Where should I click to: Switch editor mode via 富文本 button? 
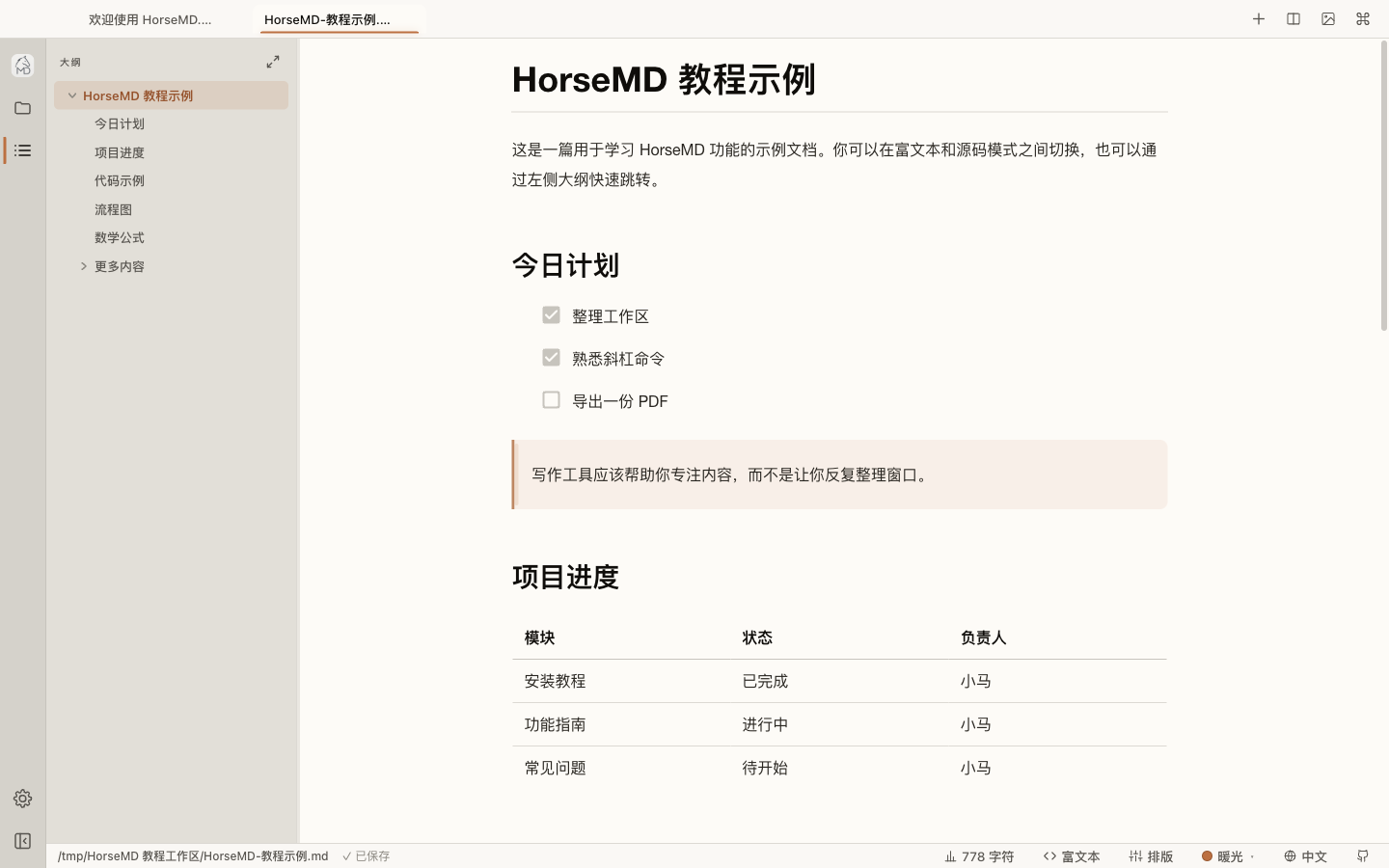click(x=1072, y=856)
